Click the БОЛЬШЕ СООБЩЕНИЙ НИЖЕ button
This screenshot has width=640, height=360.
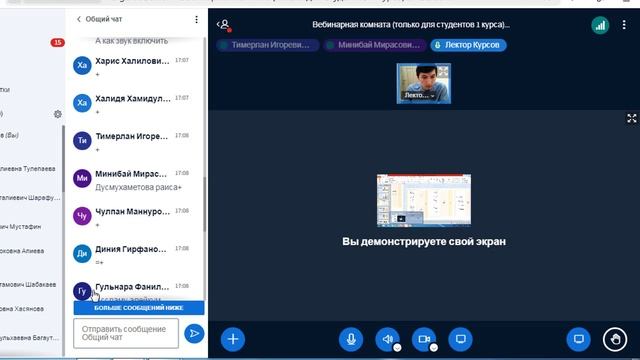[x=139, y=308]
